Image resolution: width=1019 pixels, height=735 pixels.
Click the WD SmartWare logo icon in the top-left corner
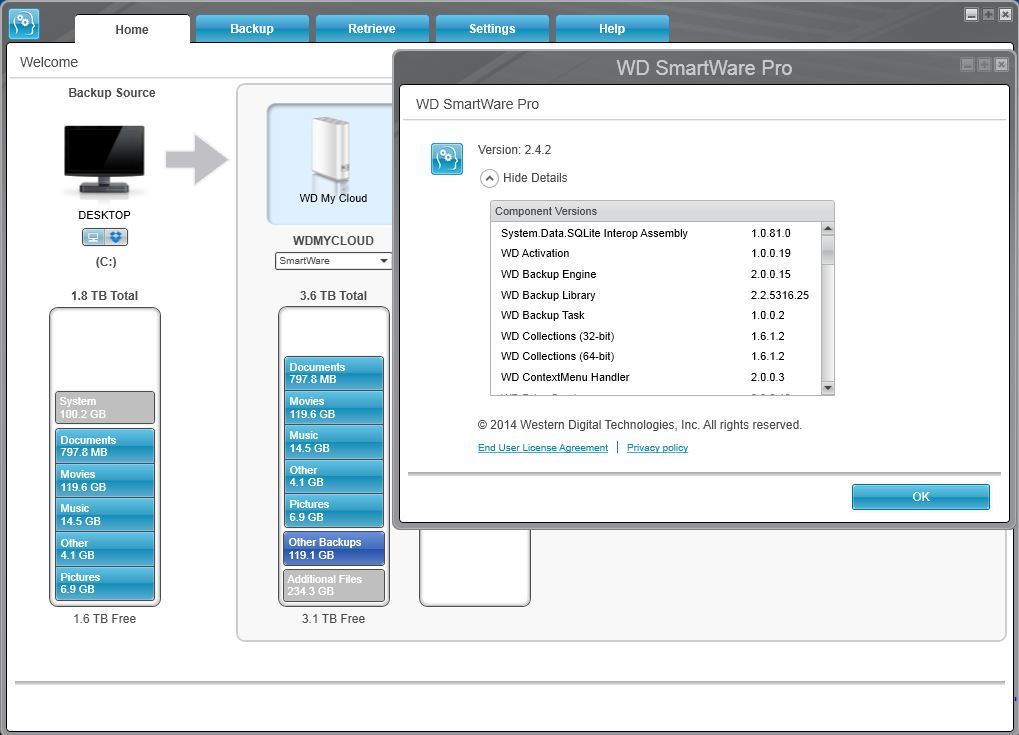click(x=24, y=24)
